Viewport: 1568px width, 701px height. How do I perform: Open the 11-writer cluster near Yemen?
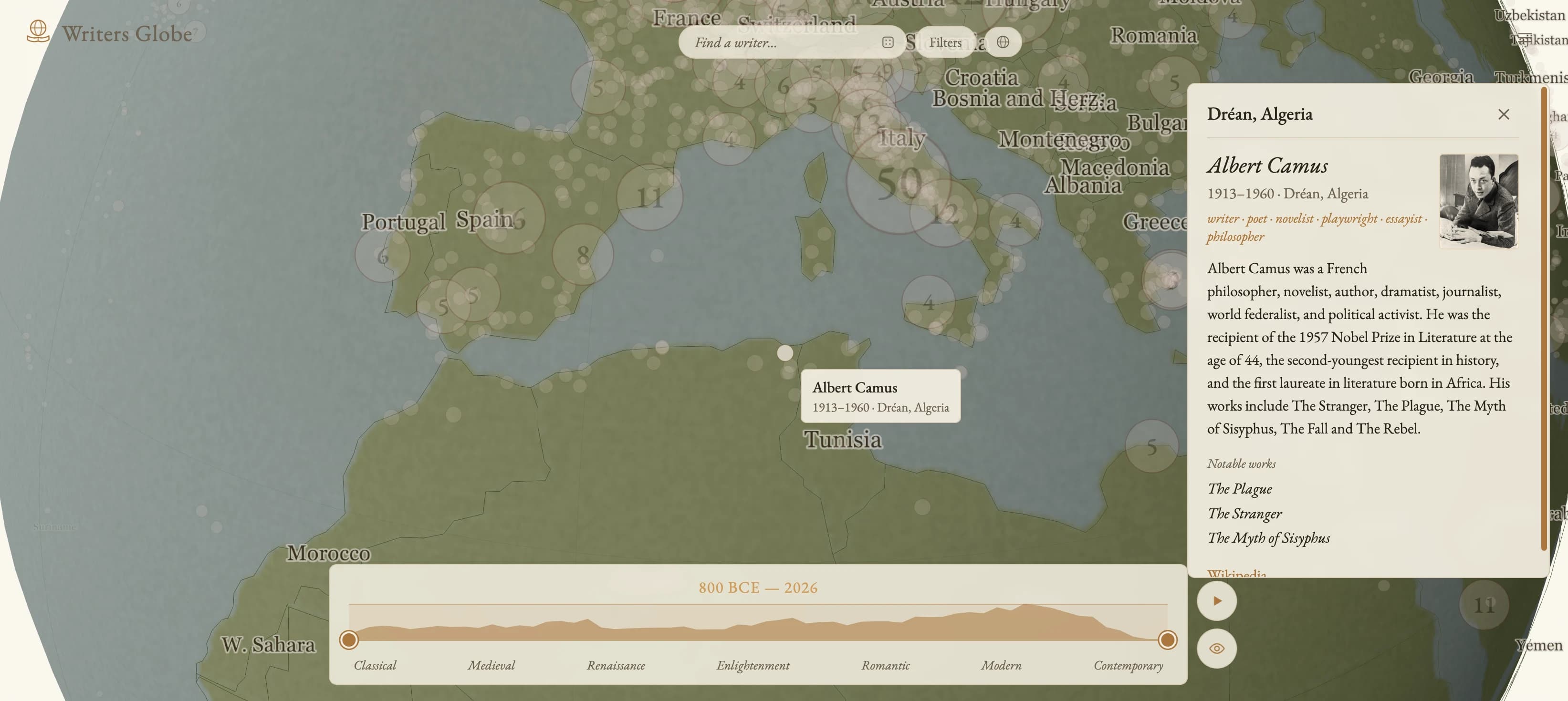pyautogui.click(x=1484, y=604)
